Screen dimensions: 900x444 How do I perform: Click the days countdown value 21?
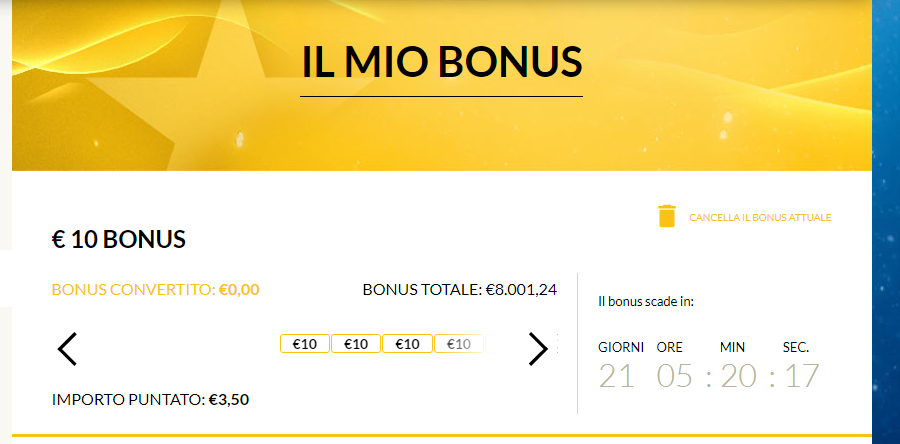point(617,377)
